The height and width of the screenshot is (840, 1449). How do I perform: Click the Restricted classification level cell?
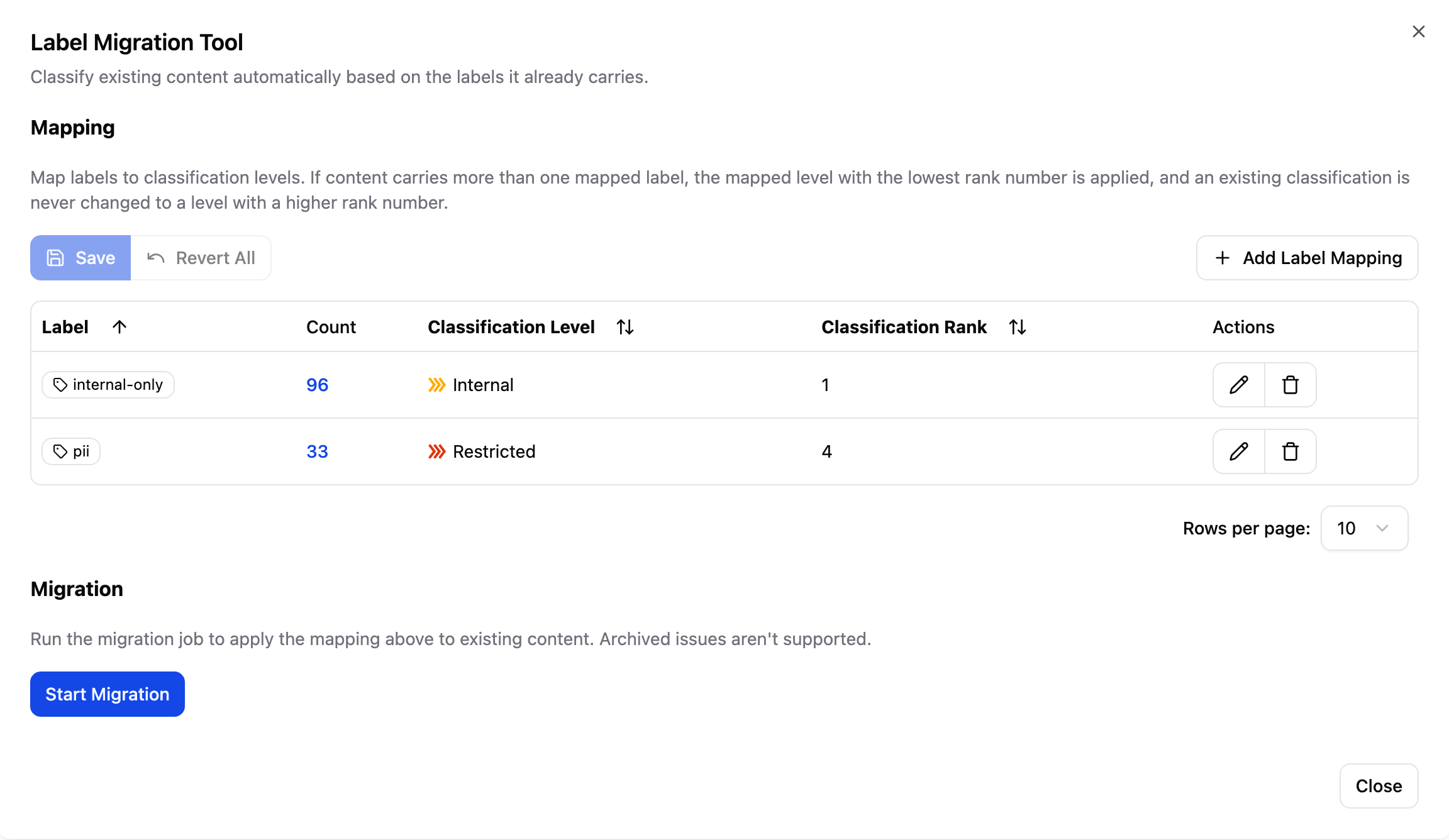pos(482,451)
